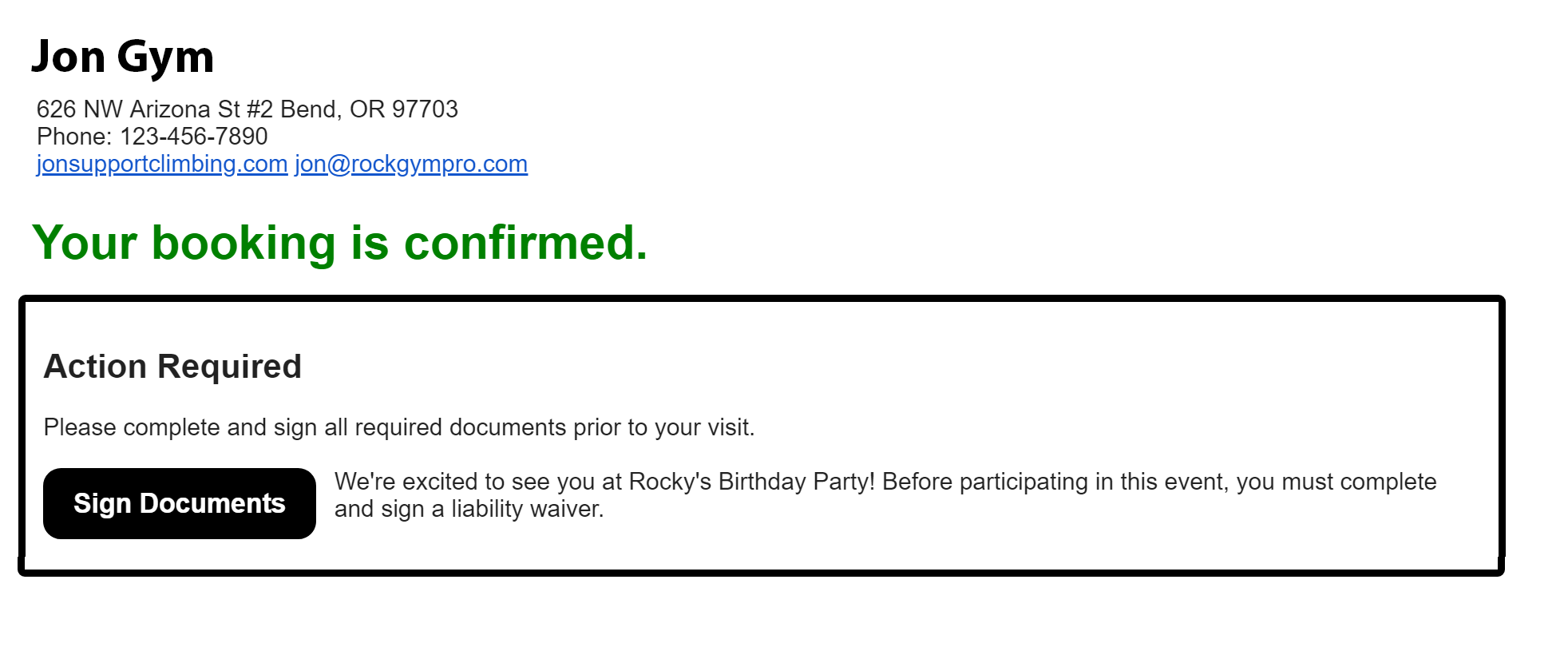The image size is (1568, 647).
Task: Click the street address '626 NW Arizona St'
Action: (139, 109)
